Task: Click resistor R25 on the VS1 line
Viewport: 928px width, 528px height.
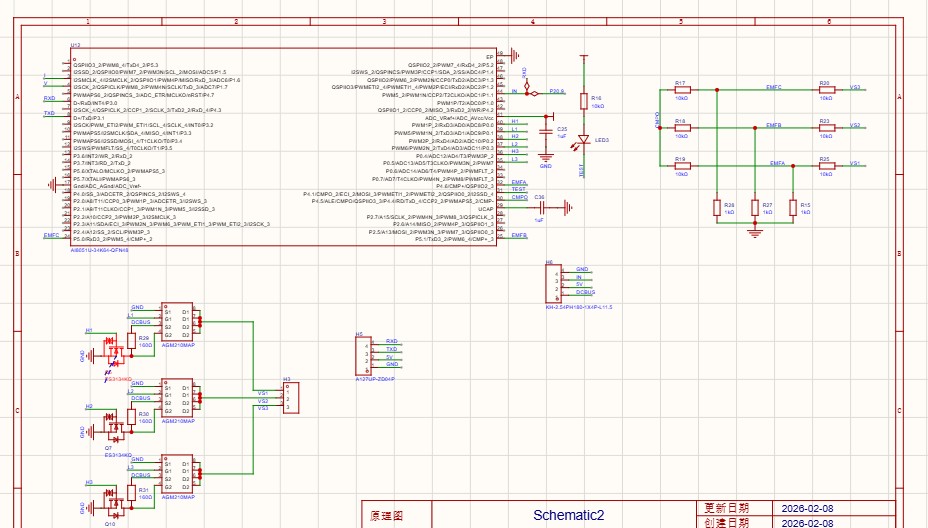Action: (825, 165)
